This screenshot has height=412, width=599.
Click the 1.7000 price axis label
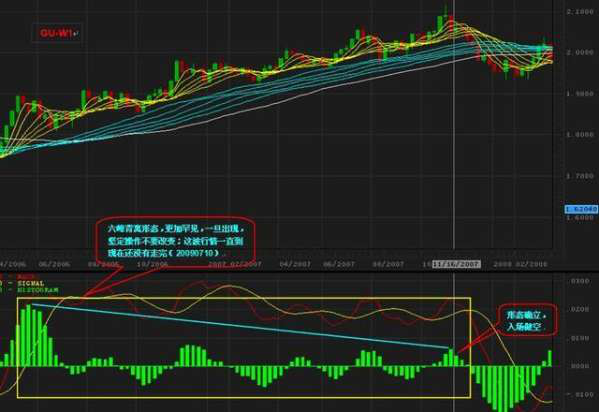(580, 176)
